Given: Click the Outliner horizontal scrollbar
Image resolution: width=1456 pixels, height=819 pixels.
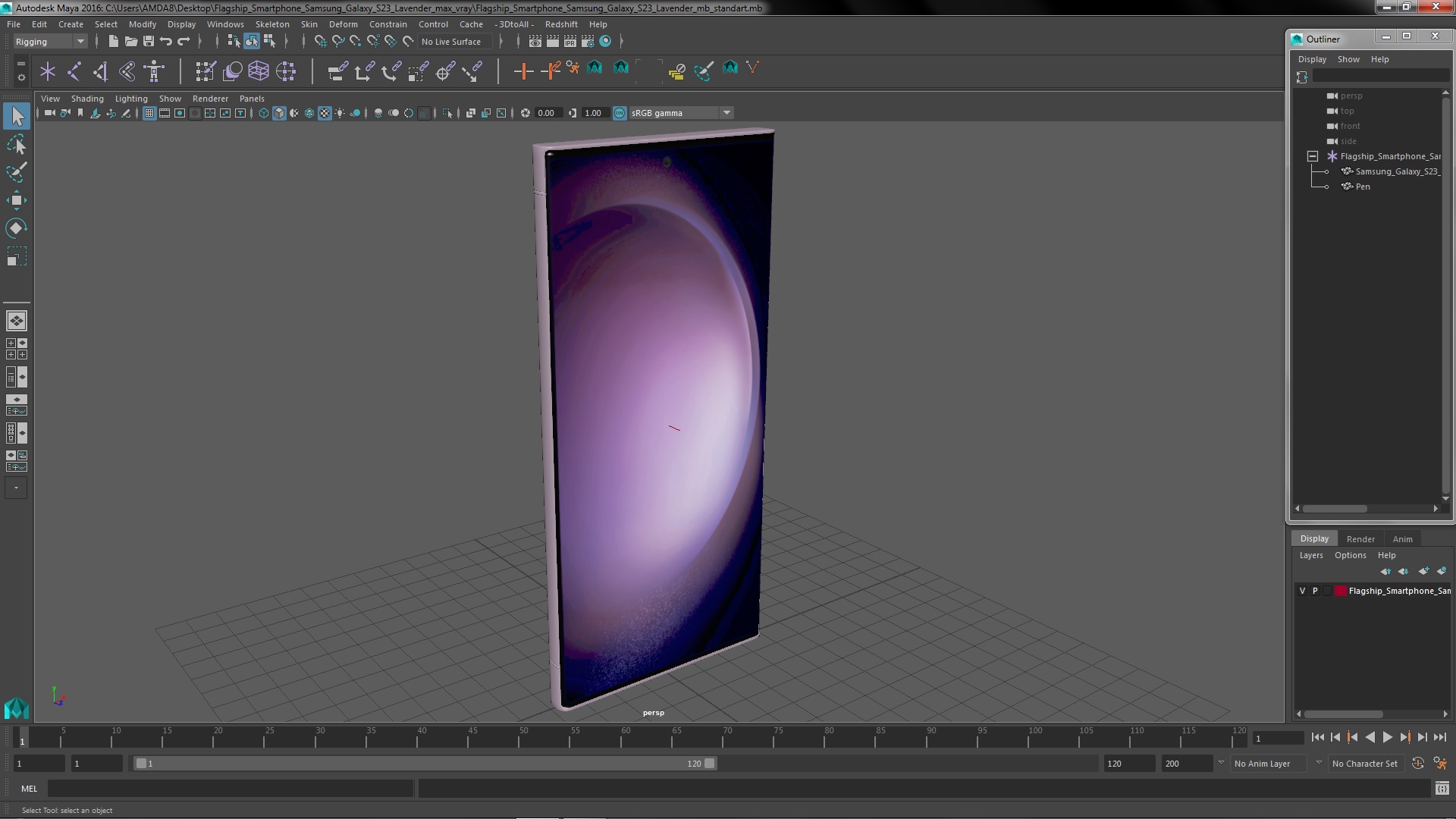Looking at the screenshot, I should [1335, 509].
